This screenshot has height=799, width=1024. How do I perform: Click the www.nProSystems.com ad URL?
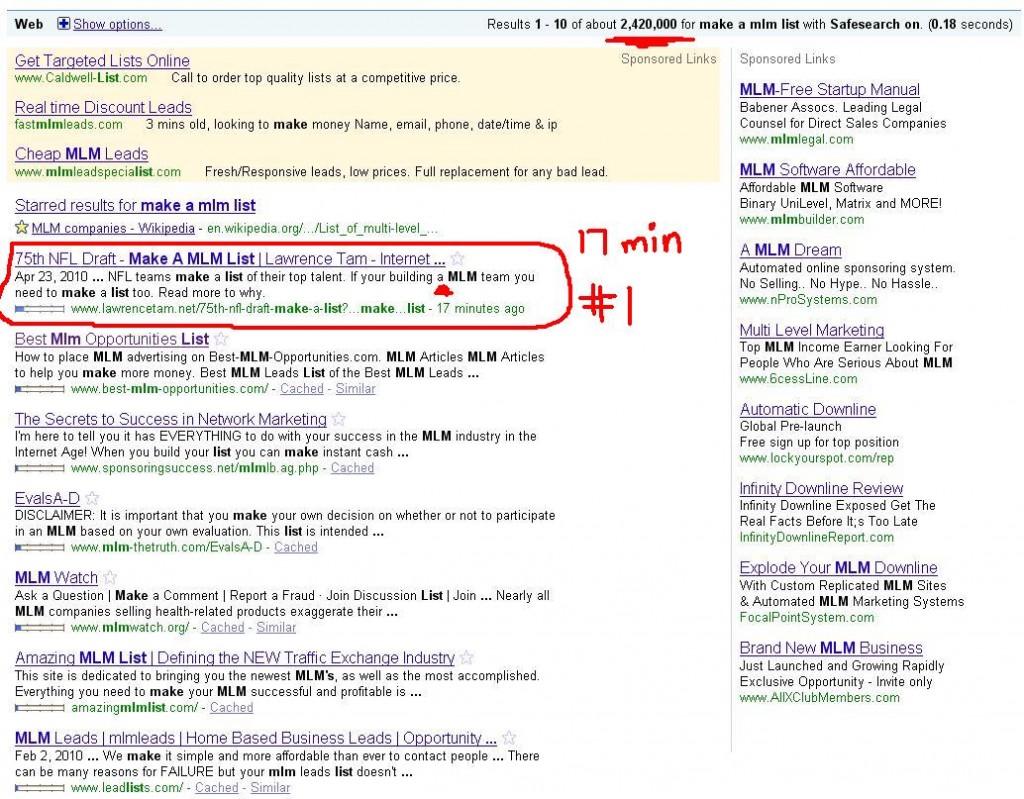pyautogui.click(x=808, y=300)
